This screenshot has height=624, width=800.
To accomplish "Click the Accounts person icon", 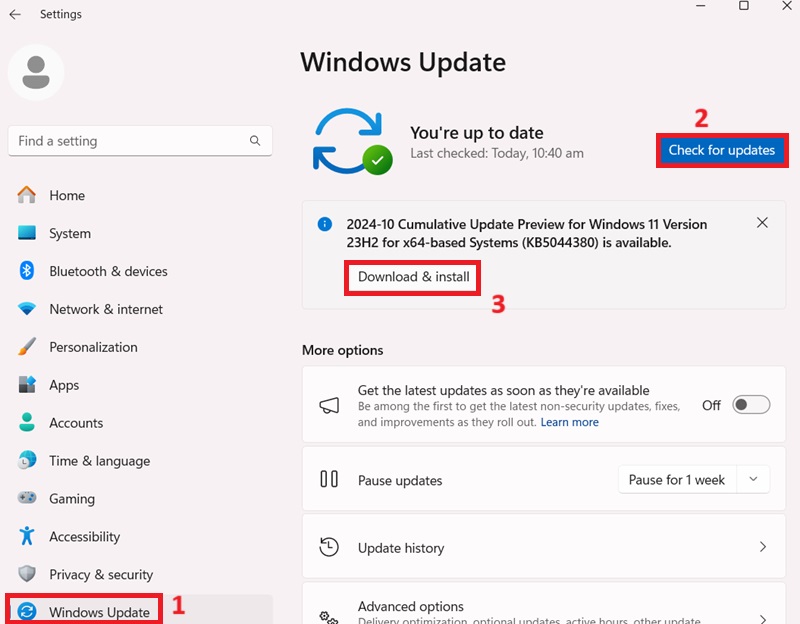I will [x=27, y=422].
